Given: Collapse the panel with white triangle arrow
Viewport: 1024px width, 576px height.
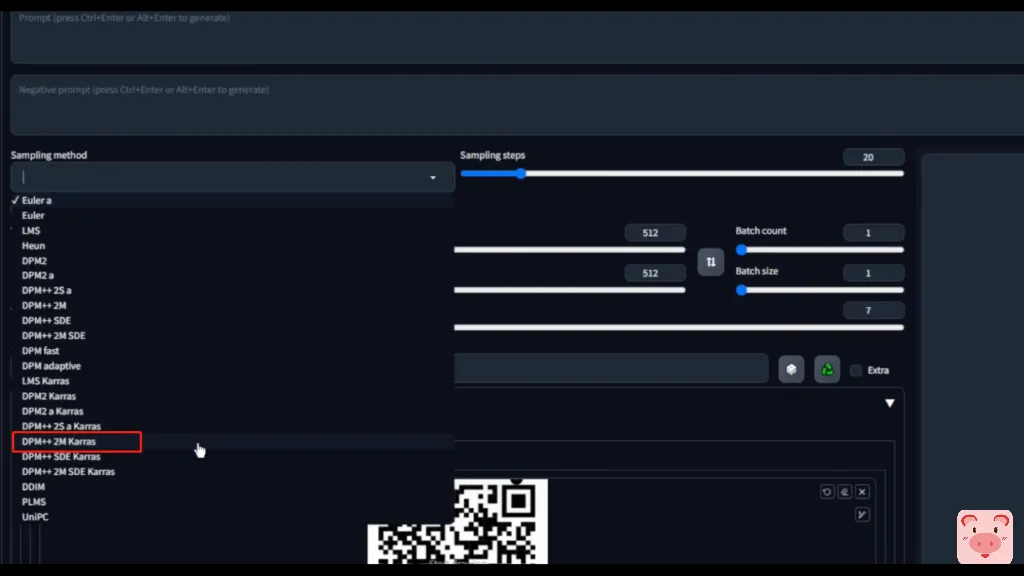Looking at the screenshot, I should (889, 403).
